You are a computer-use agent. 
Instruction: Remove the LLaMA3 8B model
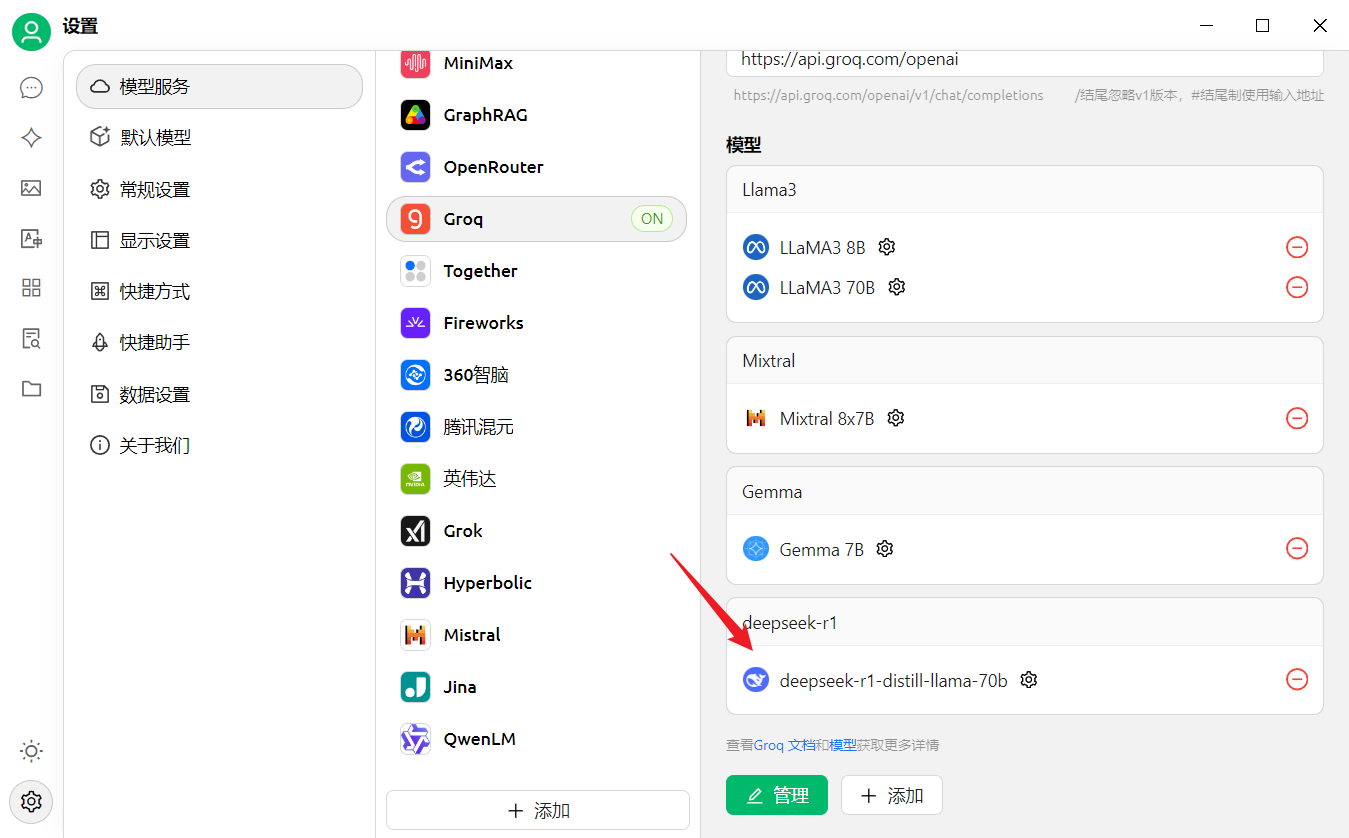(x=1296, y=247)
